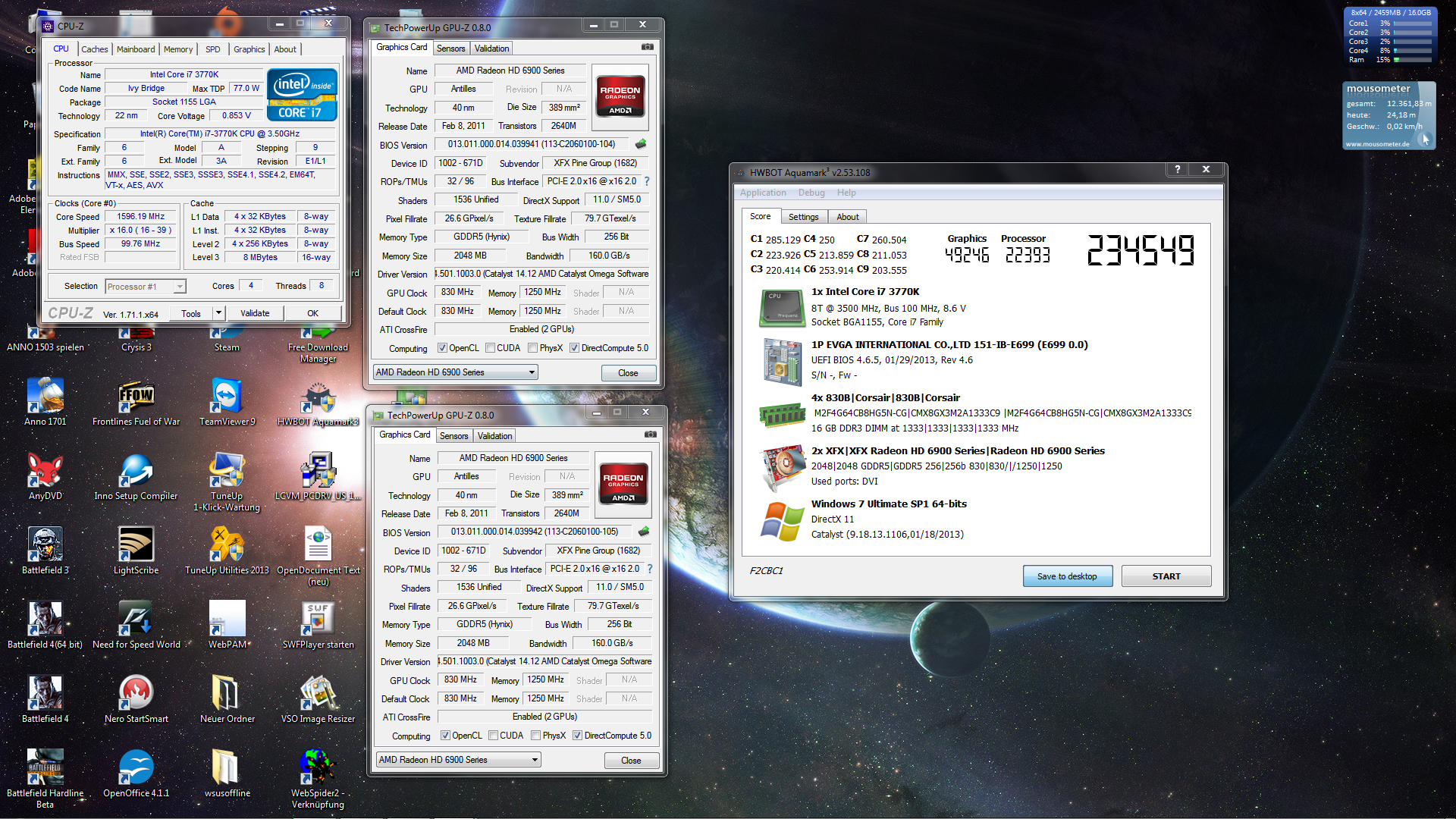The height and width of the screenshot is (819, 1456).
Task: Launch TuneUp 1-Klick-Wartung icon
Action: [227, 481]
